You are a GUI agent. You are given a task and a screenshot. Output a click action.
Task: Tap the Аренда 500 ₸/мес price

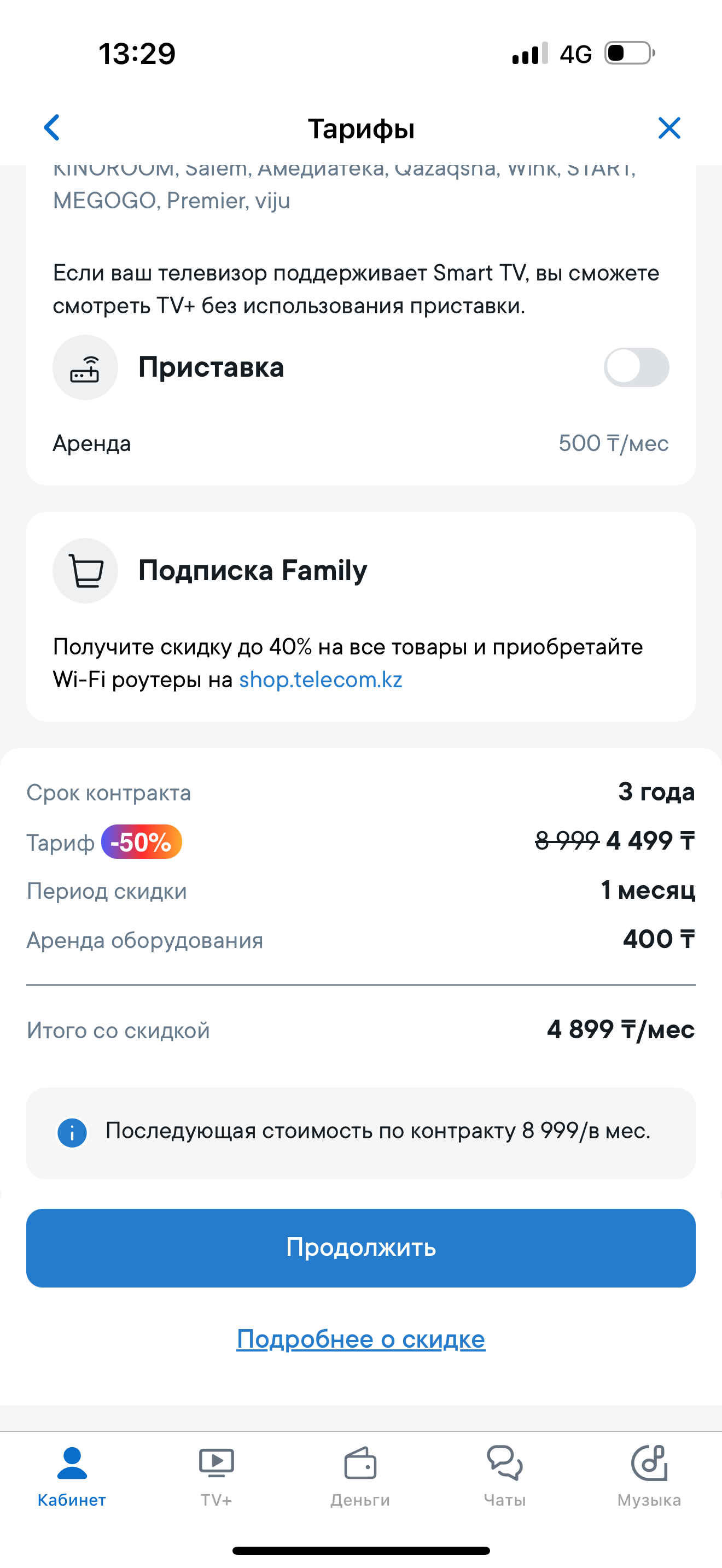tap(613, 443)
